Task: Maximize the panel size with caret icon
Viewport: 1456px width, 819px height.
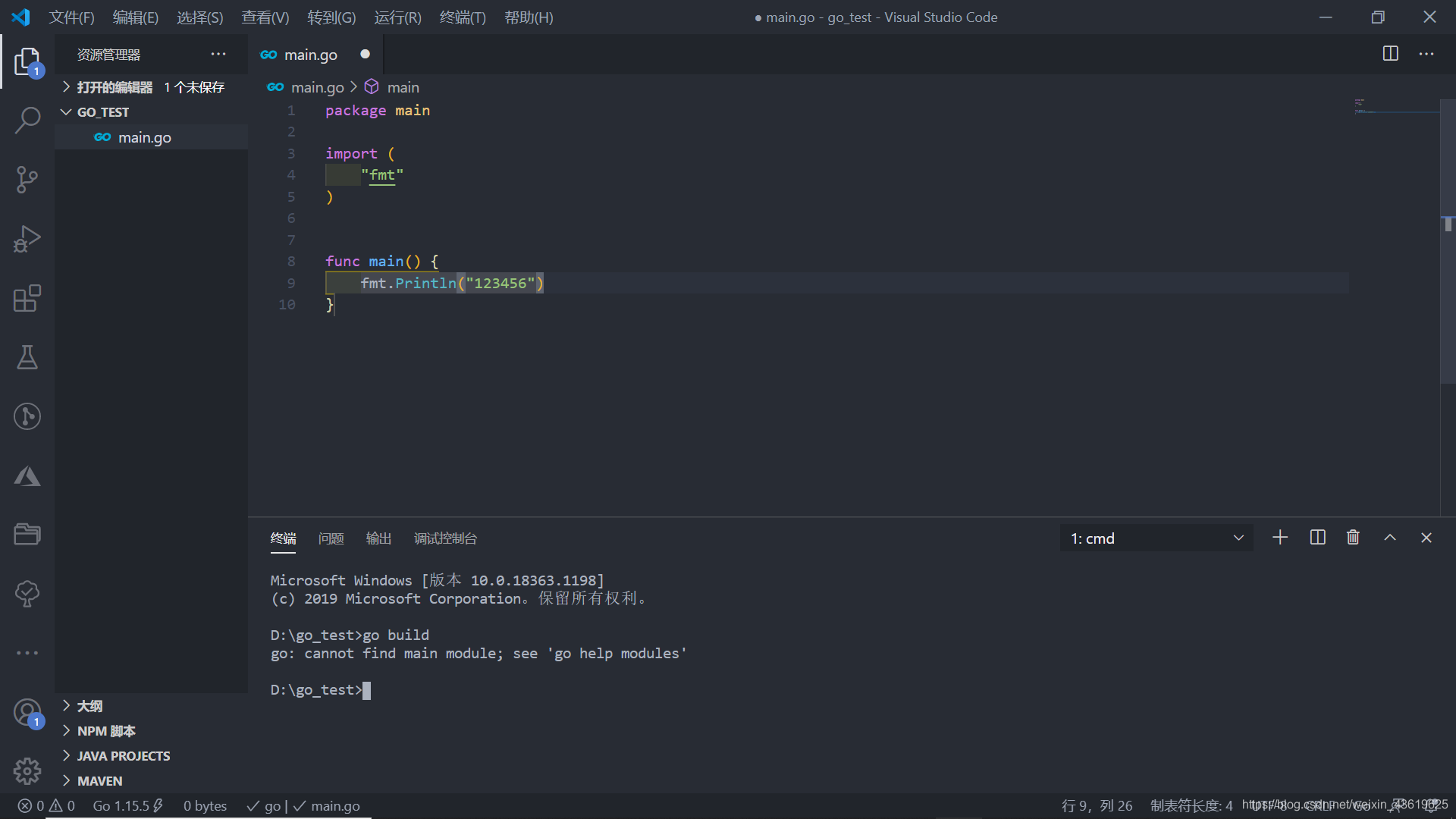Action: pos(1390,538)
